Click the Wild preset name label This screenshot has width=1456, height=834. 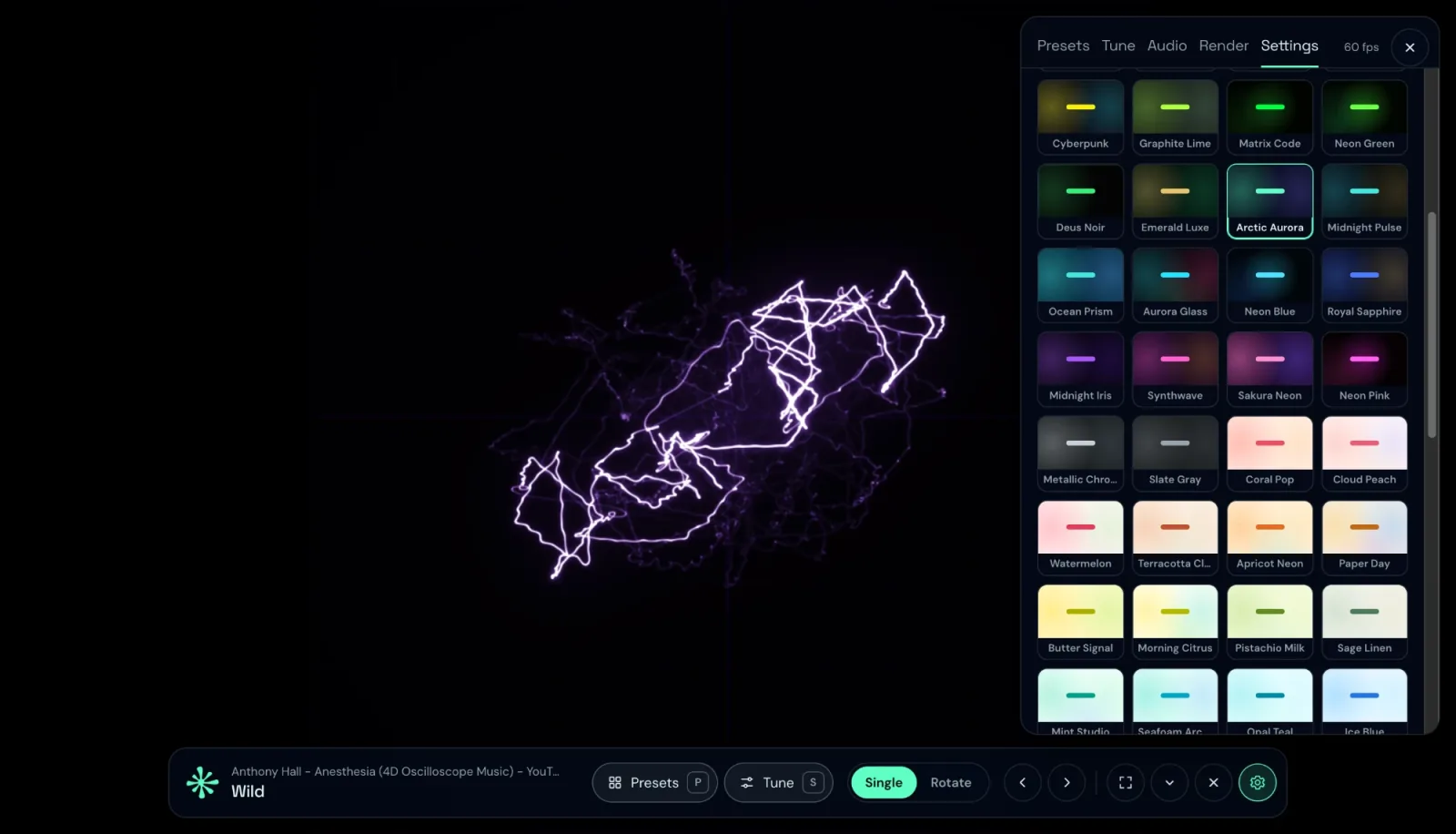[x=248, y=791]
